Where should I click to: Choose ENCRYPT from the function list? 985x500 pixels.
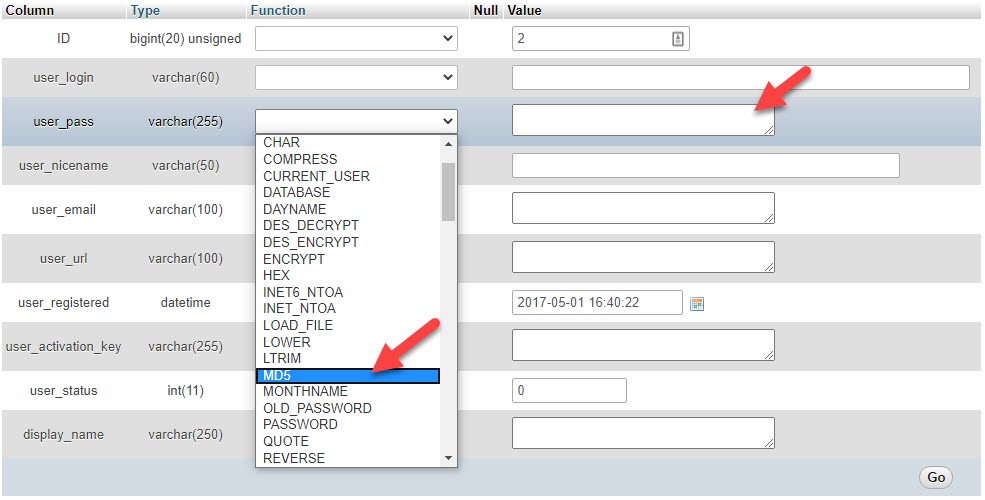(x=294, y=259)
